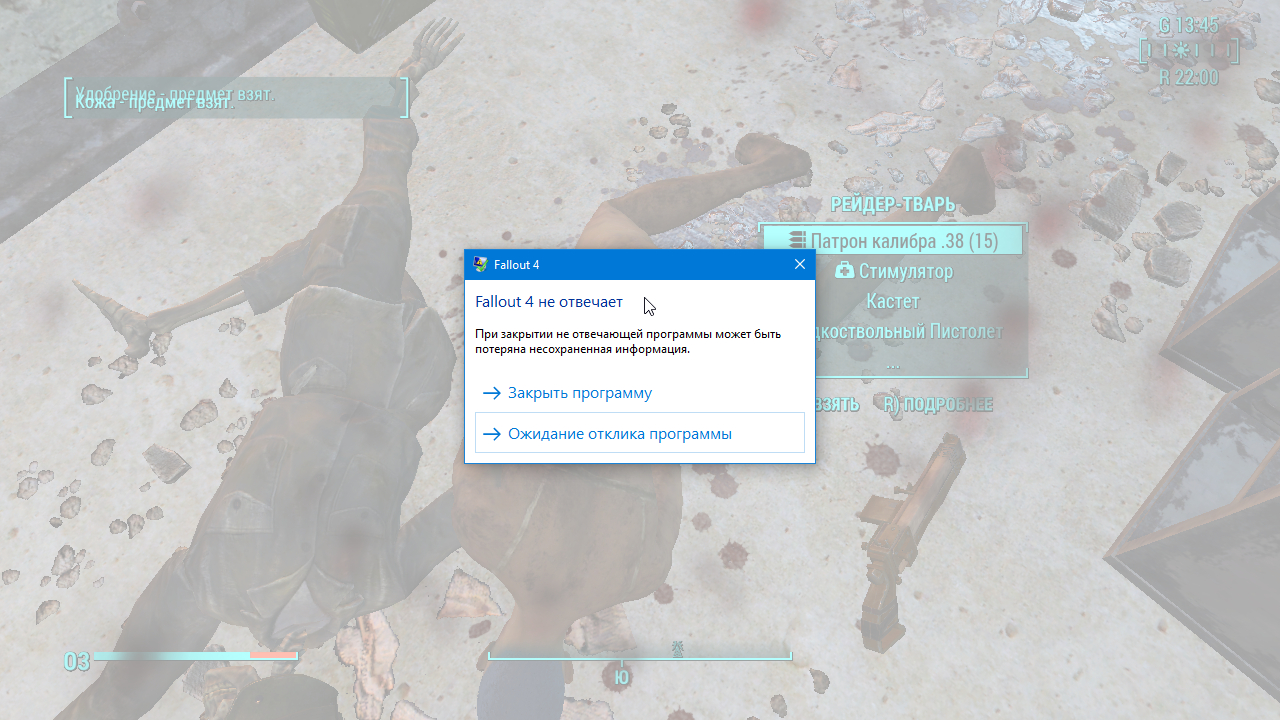The height and width of the screenshot is (720, 1280).
Task: Click the Fallout 4 icon in dialog title bar
Action: 480,264
